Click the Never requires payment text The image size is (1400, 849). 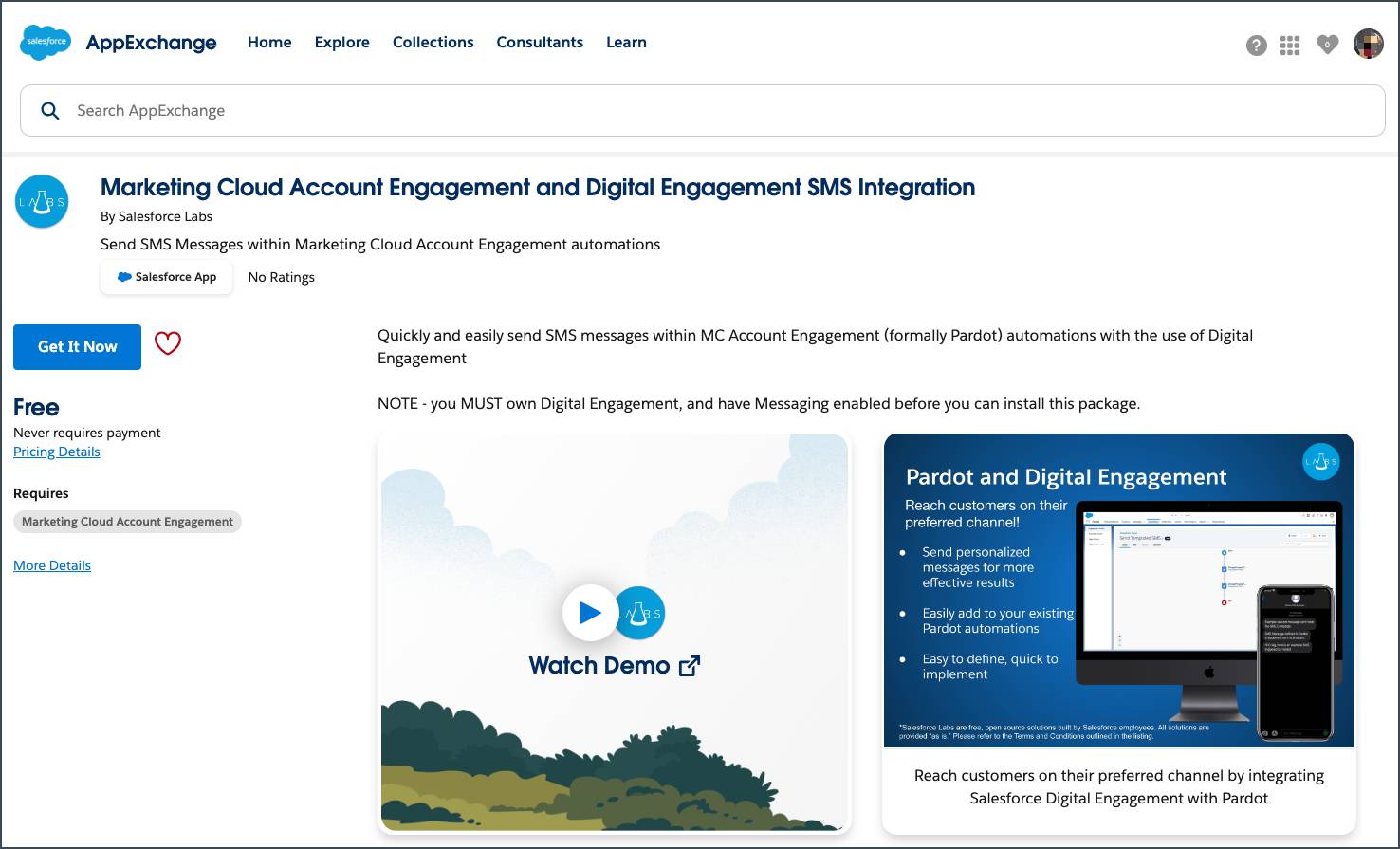pyautogui.click(x=87, y=433)
